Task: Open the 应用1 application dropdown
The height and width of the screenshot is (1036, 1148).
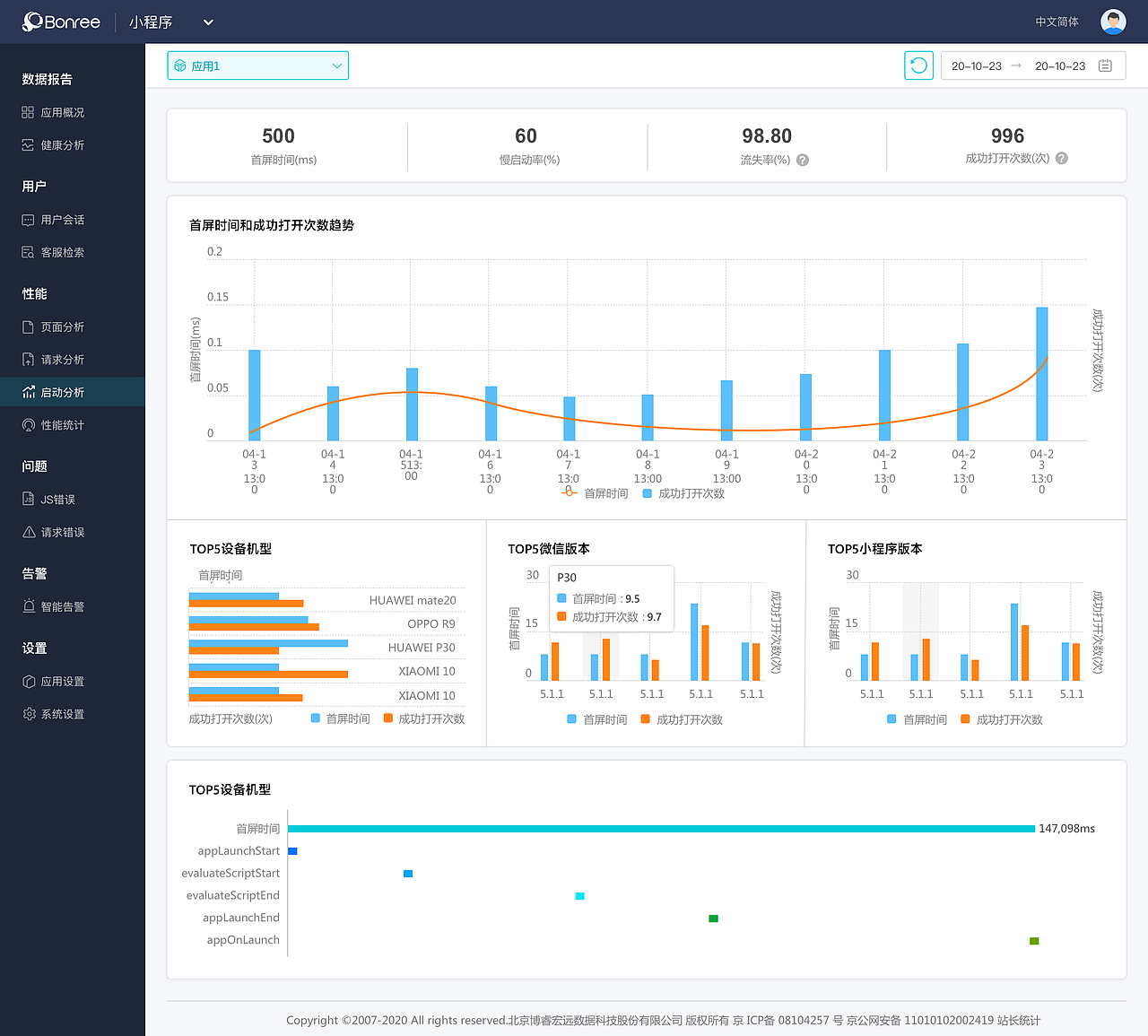Action: pyautogui.click(x=257, y=65)
